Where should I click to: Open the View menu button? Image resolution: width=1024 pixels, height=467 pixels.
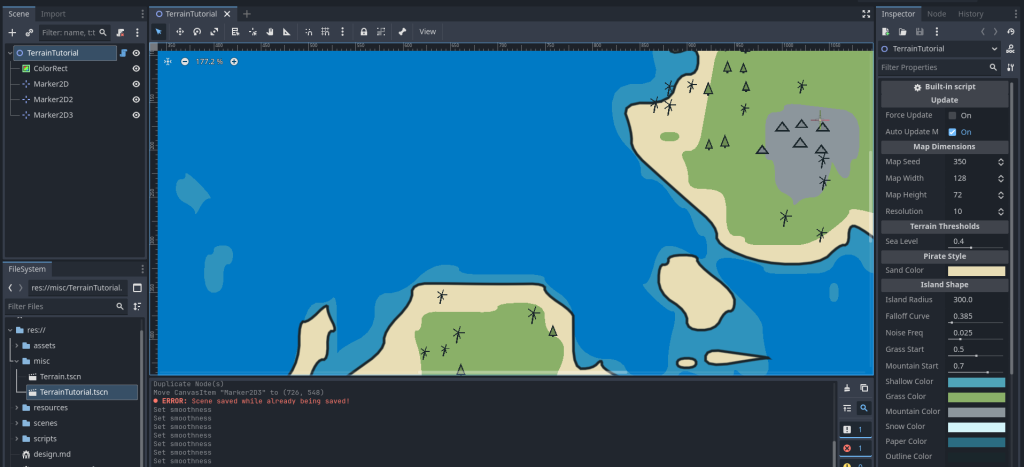tap(427, 32)
